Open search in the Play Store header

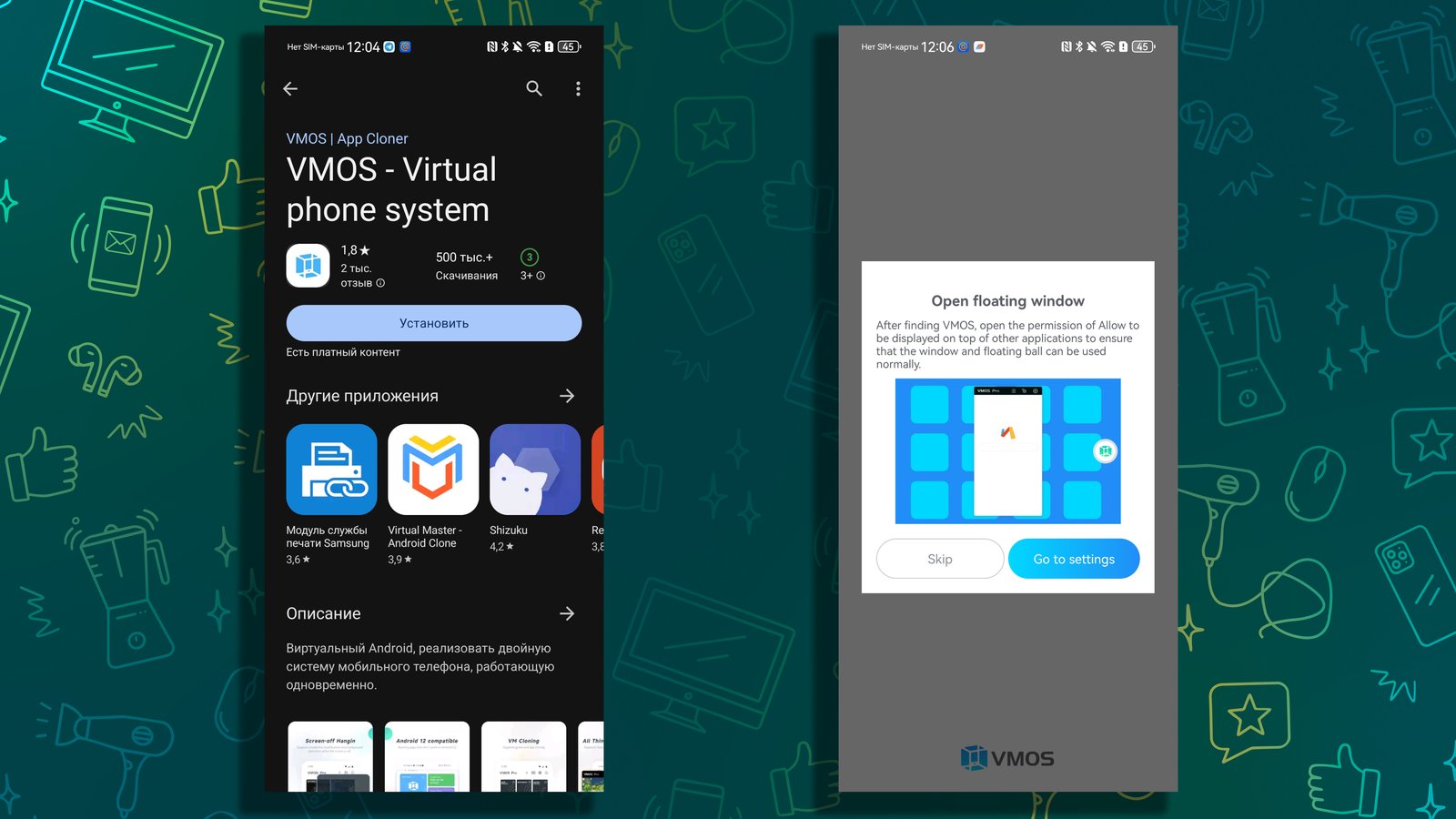(x=534, y=88)
